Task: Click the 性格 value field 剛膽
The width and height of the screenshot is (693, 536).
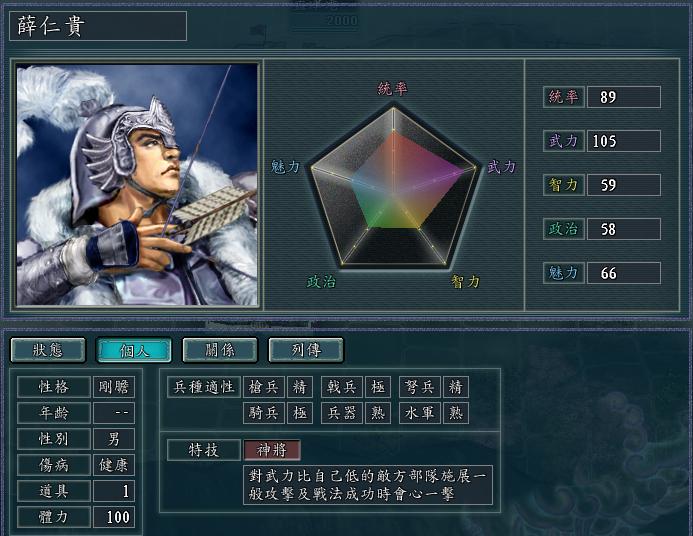Action: 114,387
